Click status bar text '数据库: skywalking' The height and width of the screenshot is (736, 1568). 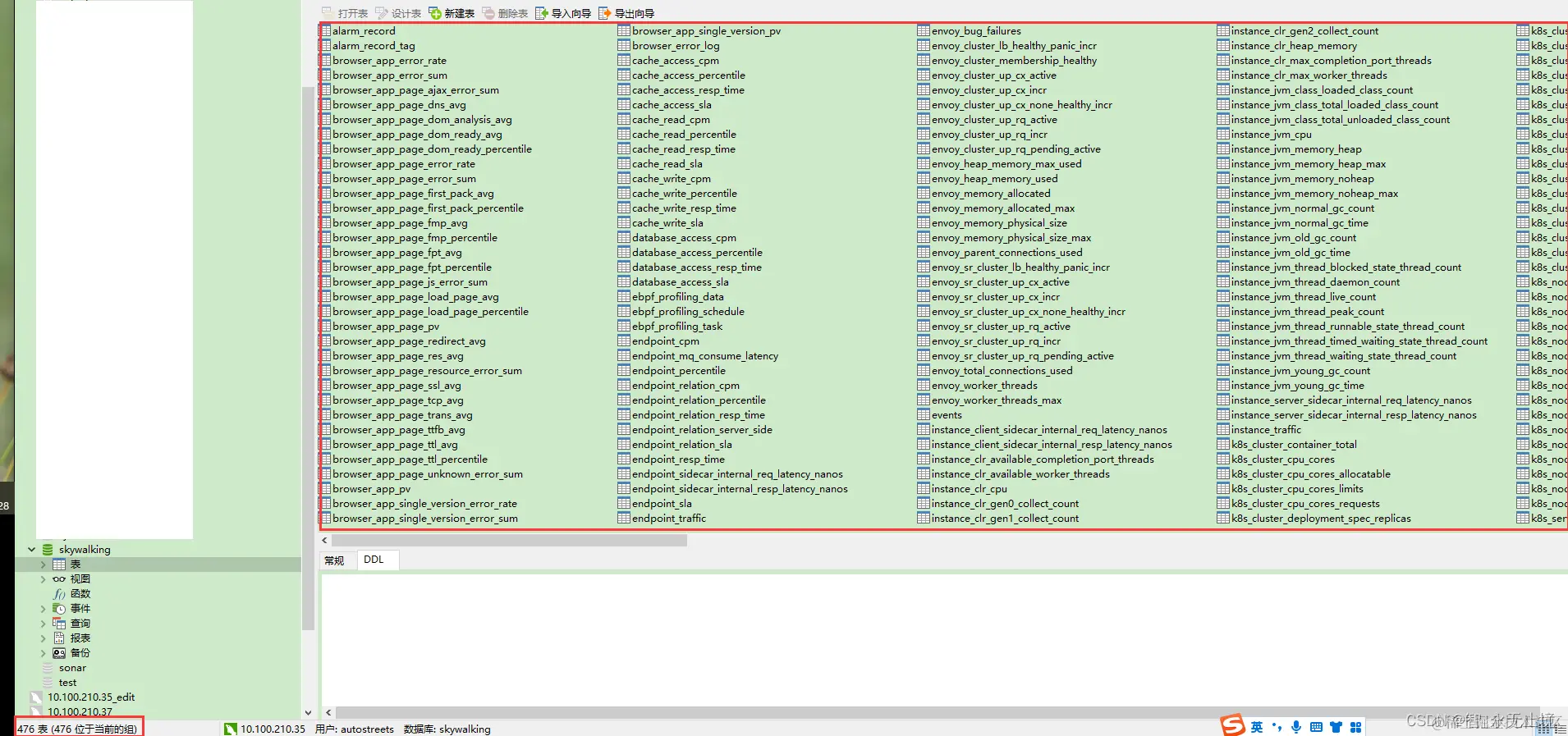(x=447, y=729)
